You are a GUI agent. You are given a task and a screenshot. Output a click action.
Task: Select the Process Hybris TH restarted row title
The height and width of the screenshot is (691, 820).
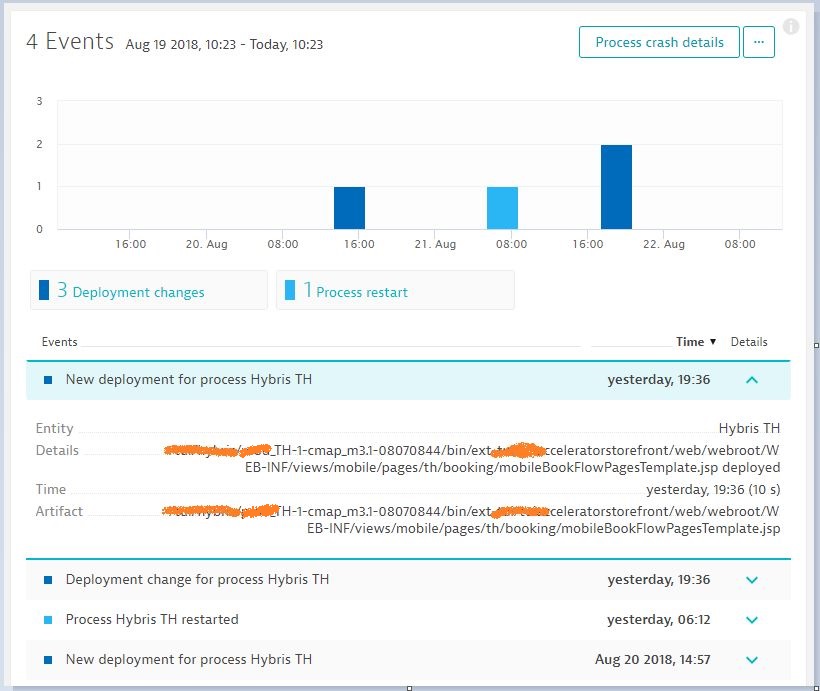(x=152, y=619)
